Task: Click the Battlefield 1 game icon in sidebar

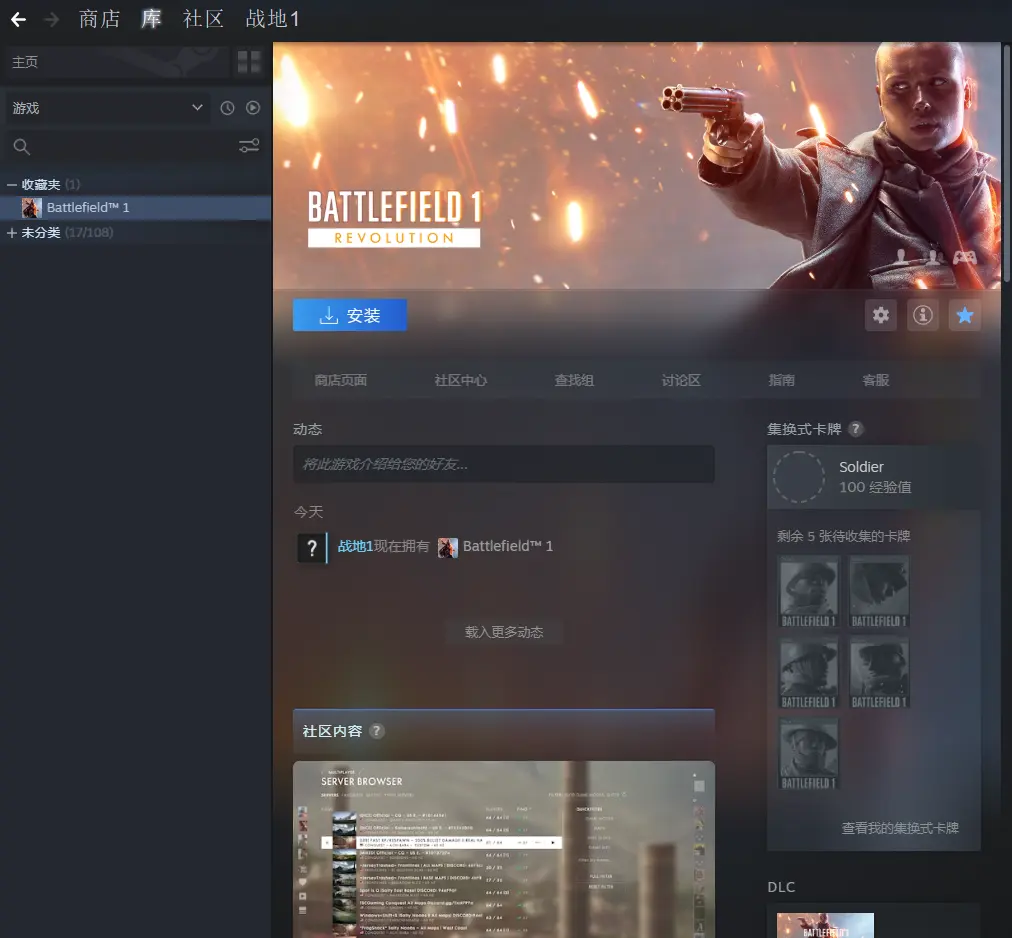Action: 32,207
